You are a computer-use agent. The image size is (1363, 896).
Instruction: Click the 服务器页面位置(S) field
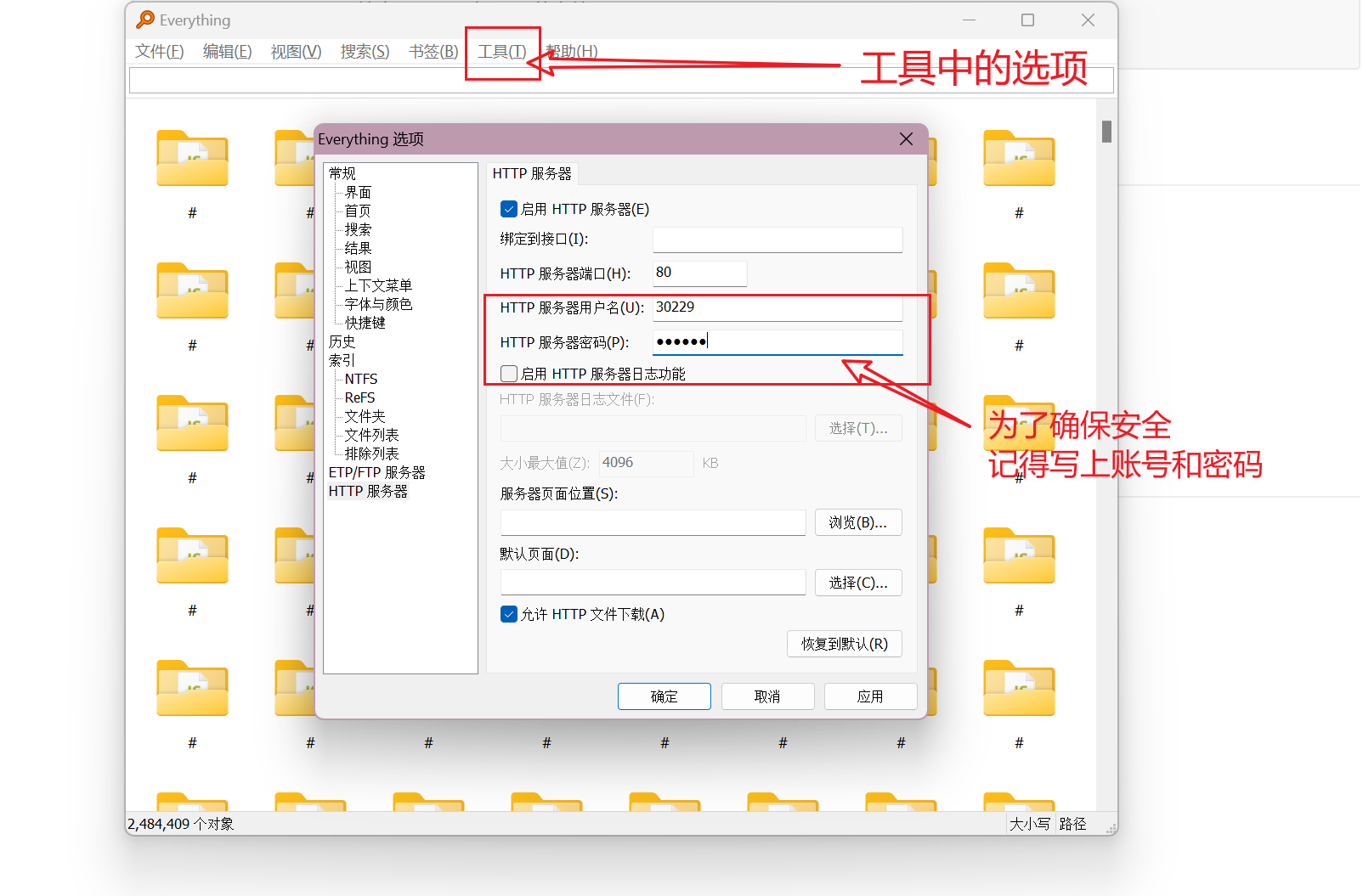coord(653,522)
